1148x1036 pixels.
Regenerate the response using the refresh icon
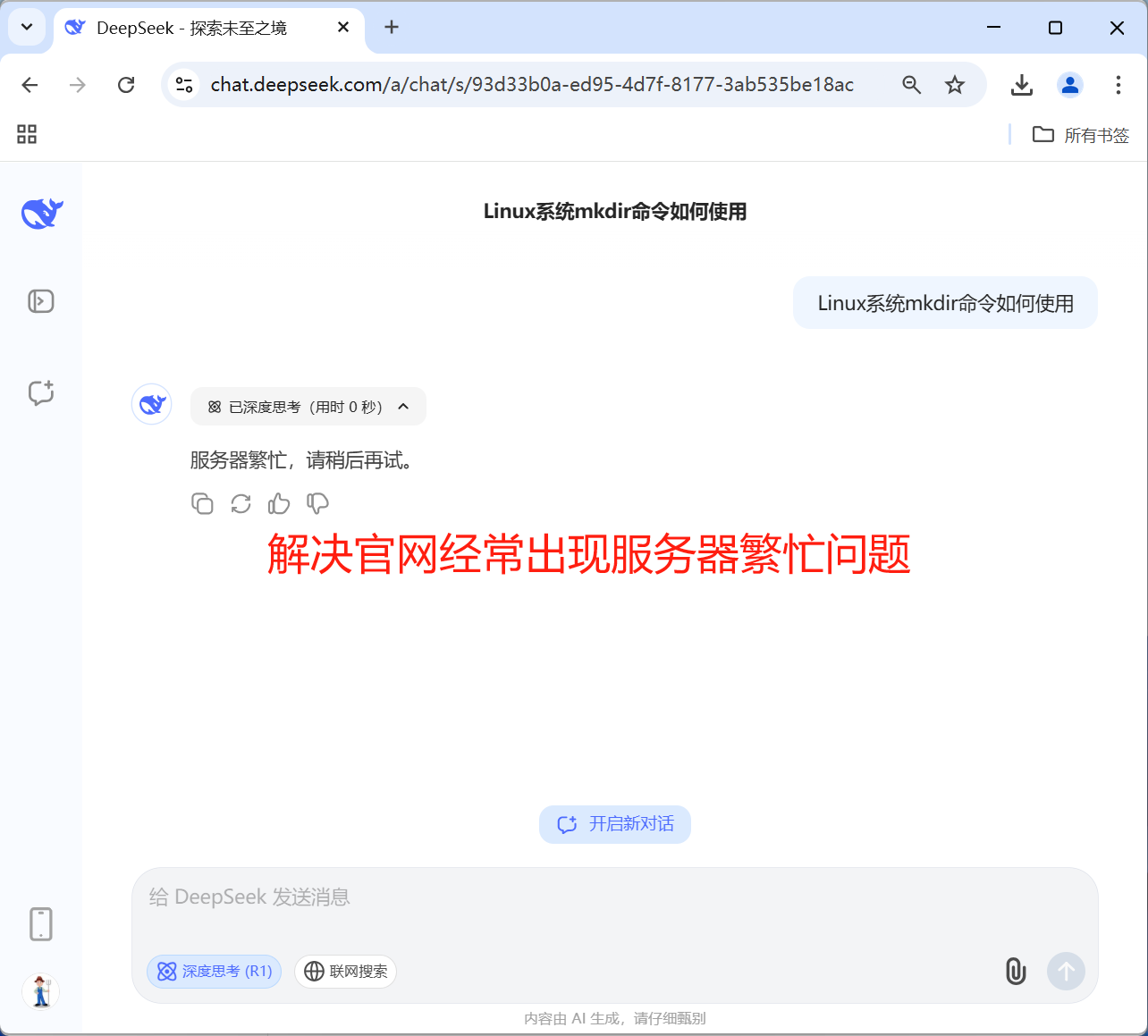(x=241, y=504)
